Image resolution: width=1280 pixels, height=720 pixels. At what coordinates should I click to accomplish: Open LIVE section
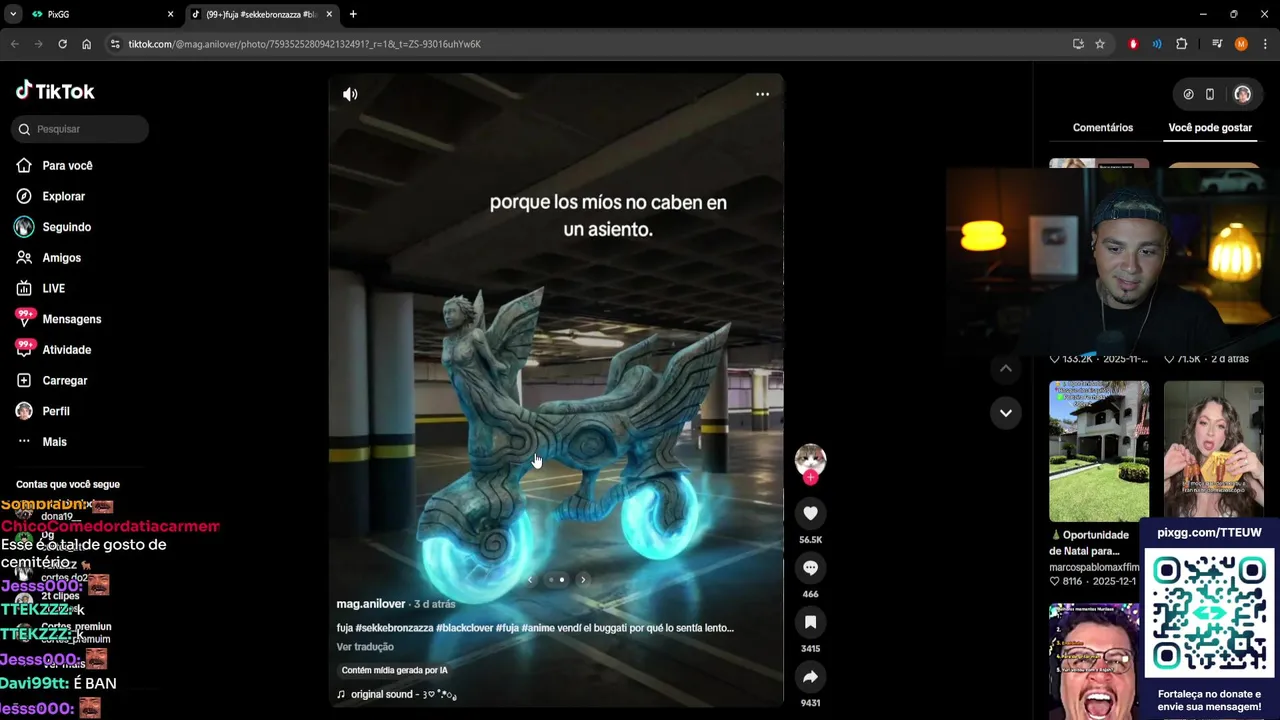coord(53,289)
